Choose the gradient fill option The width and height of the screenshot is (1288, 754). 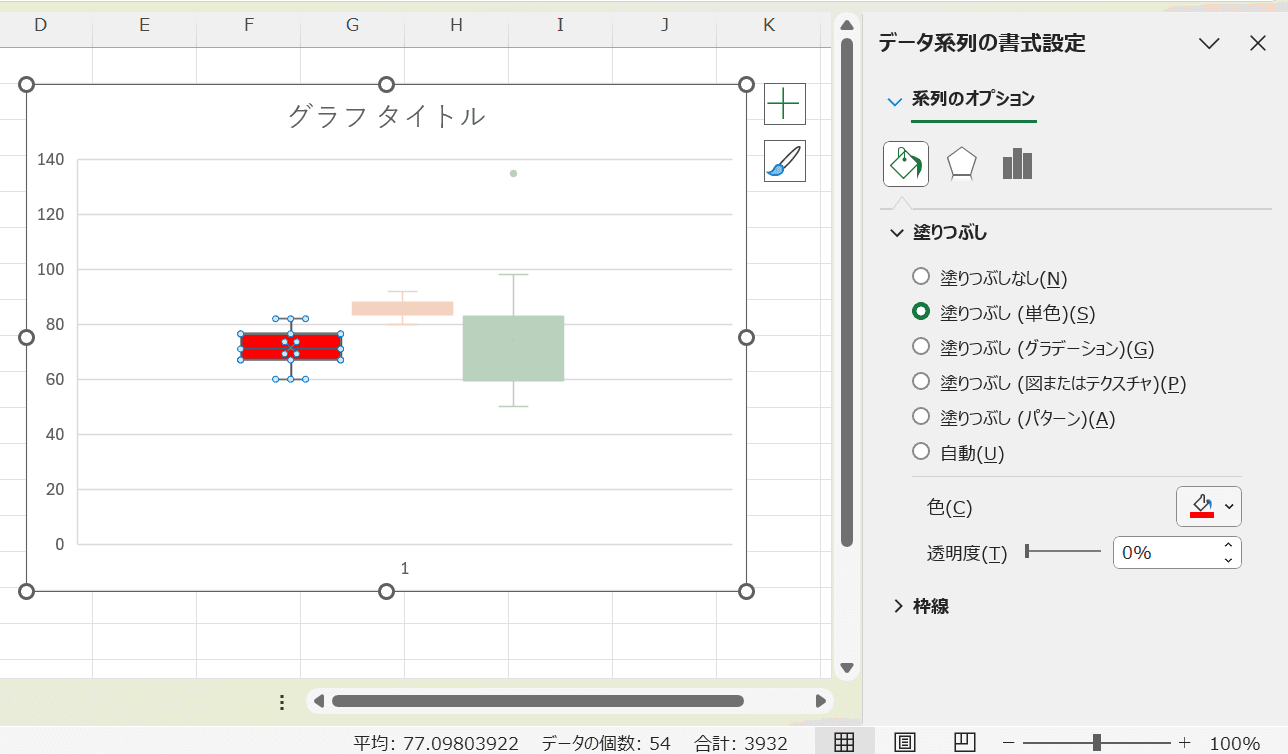tap(921, 347)
